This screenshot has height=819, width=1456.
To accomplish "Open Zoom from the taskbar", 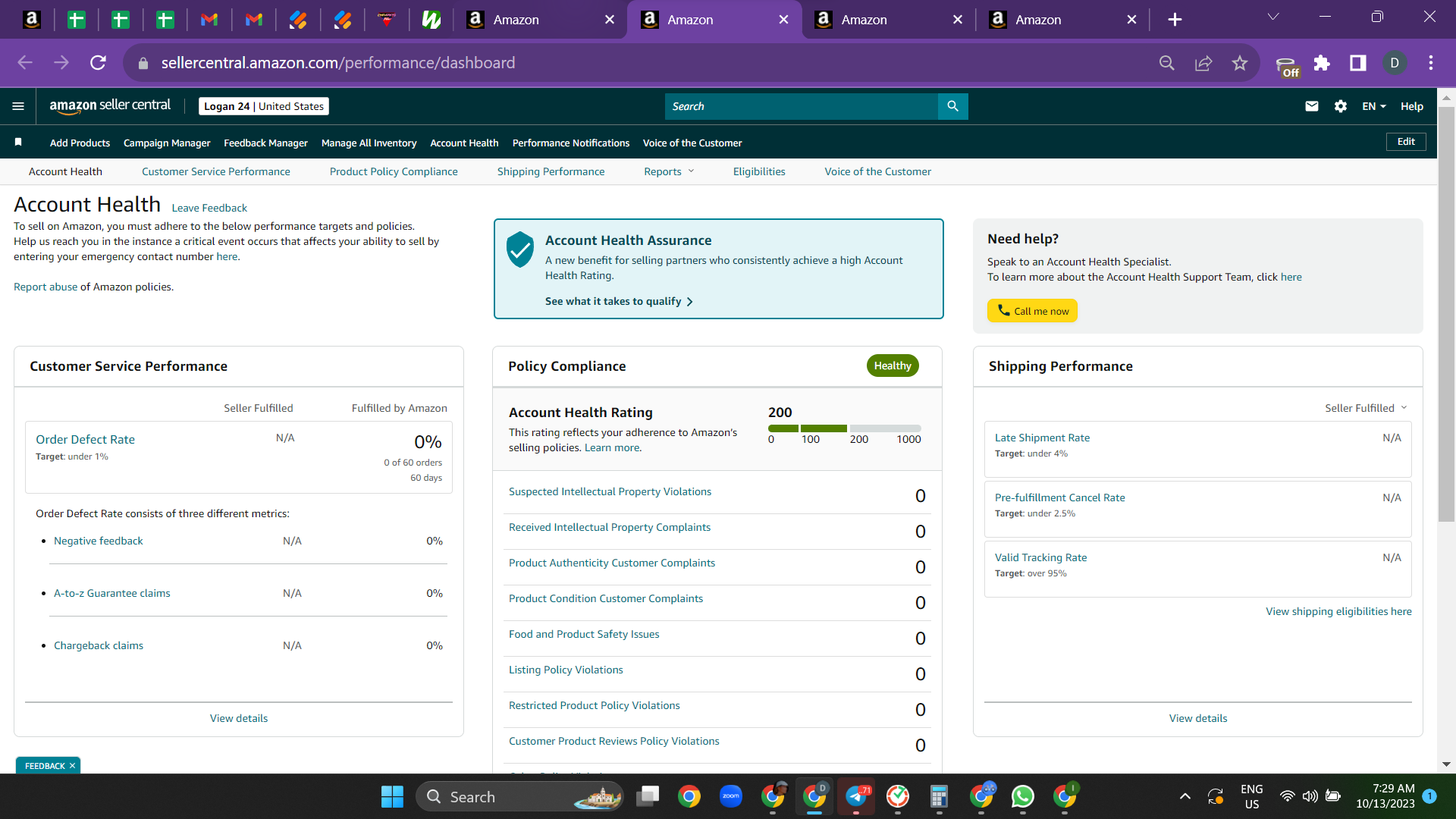I will coord(731,796).
